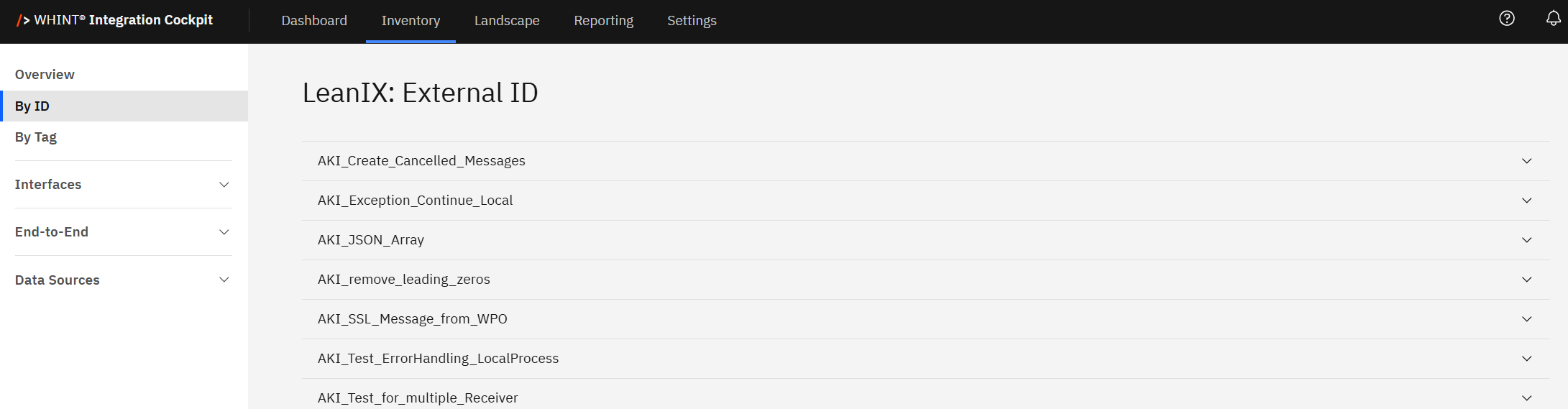
Task: Open the notifications bell icon
Action: 1554,19
